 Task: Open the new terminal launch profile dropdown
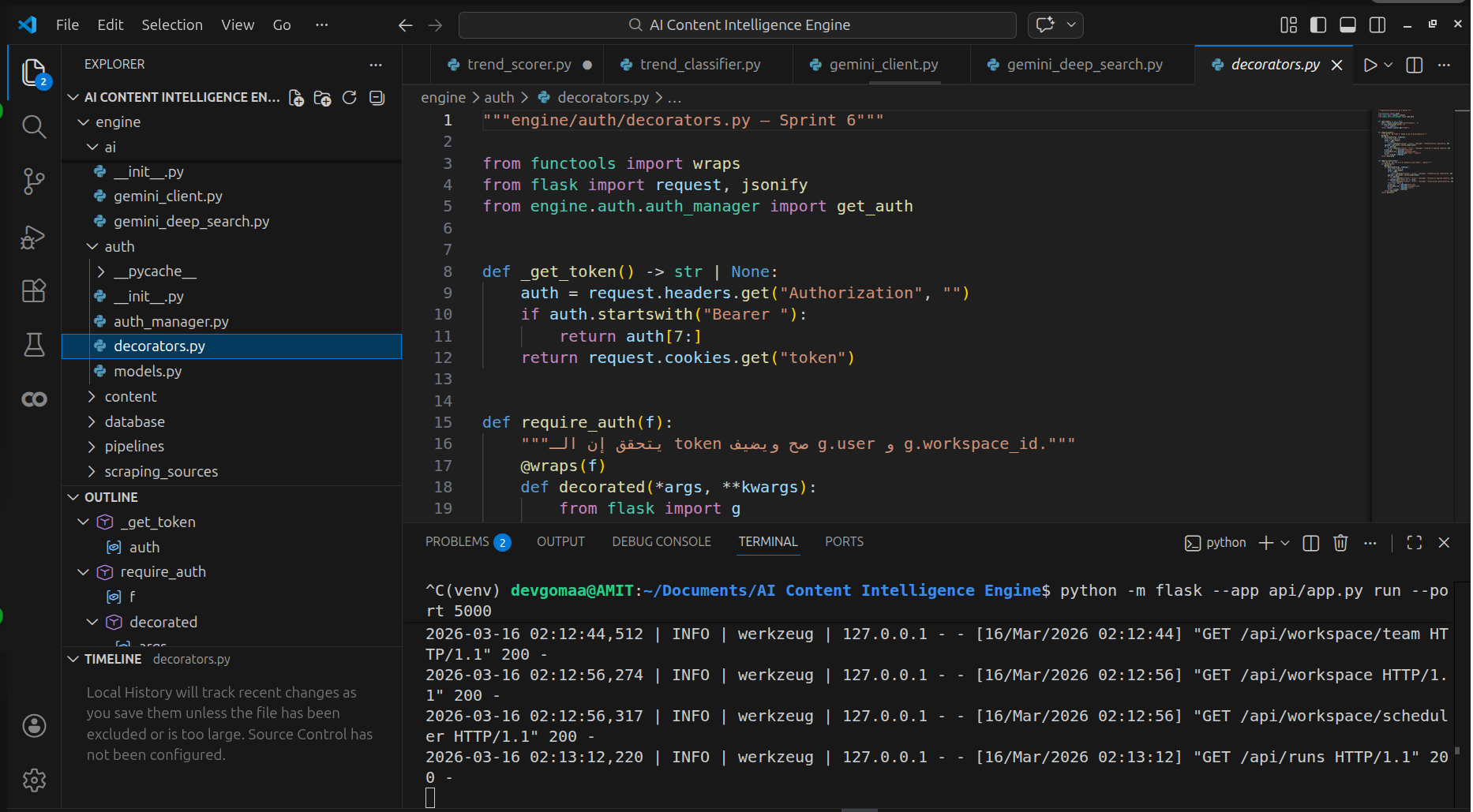pyautogui.click(x=1285, y=543)
